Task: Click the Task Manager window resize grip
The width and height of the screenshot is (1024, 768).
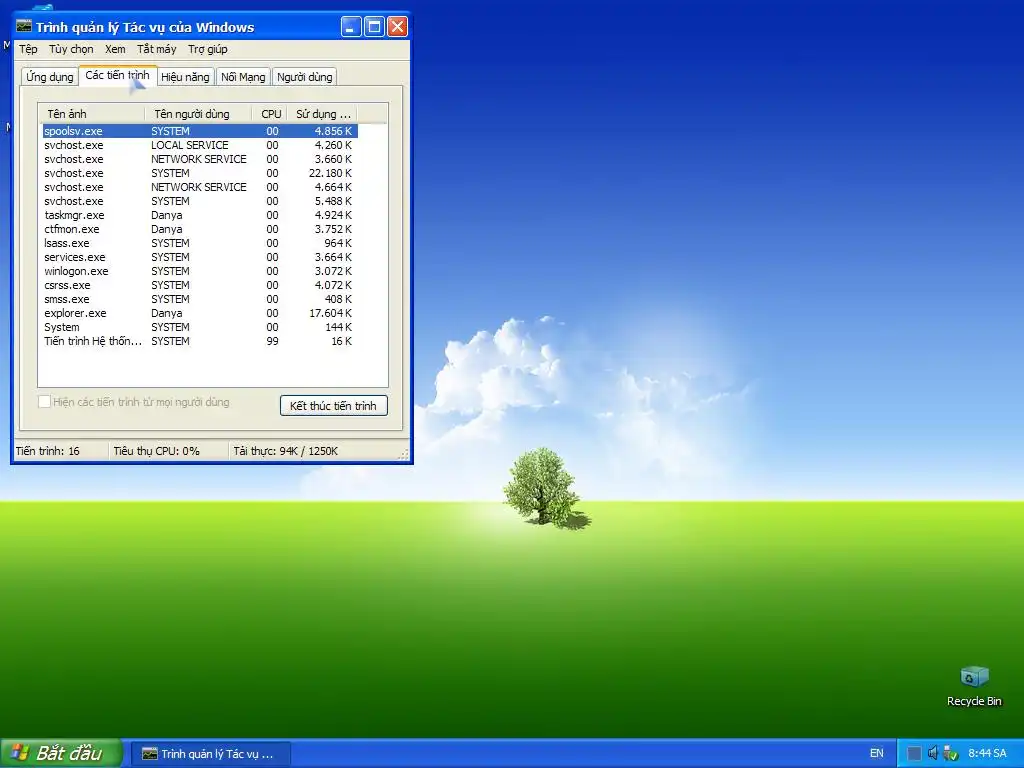Action: point(404,455)
